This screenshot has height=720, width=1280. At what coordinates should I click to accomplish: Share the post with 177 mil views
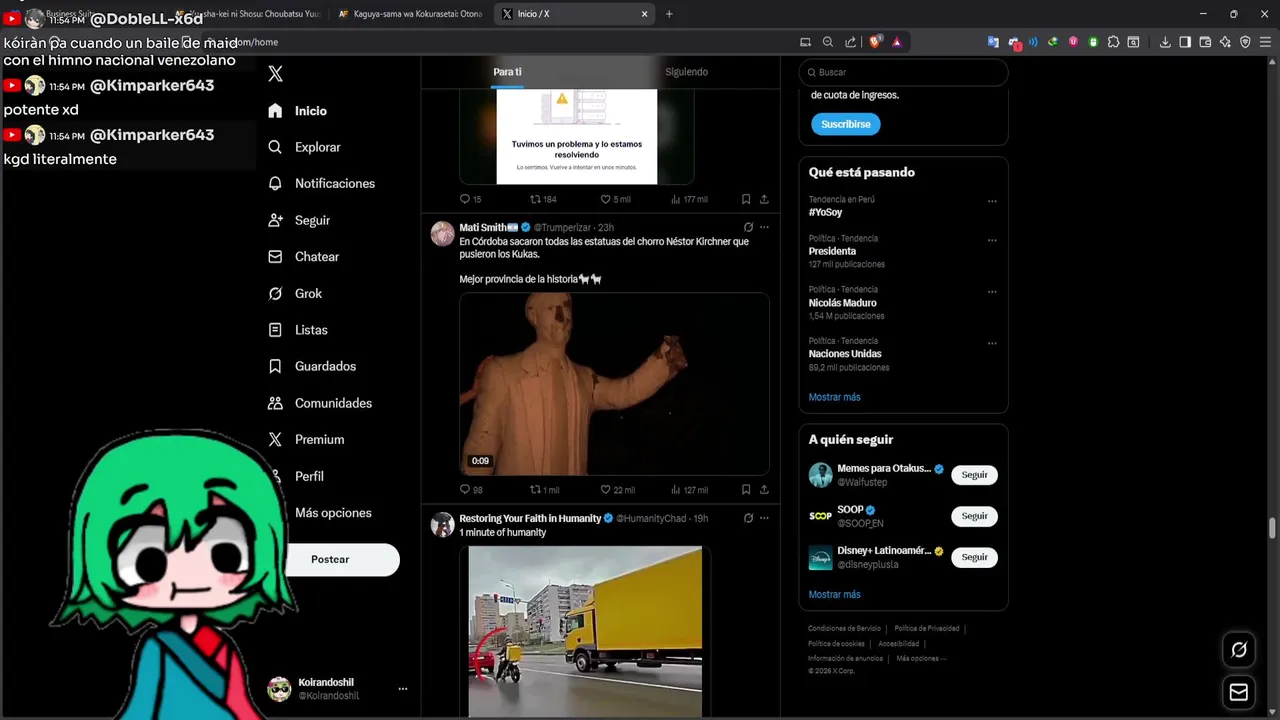(x=764, y=199)
